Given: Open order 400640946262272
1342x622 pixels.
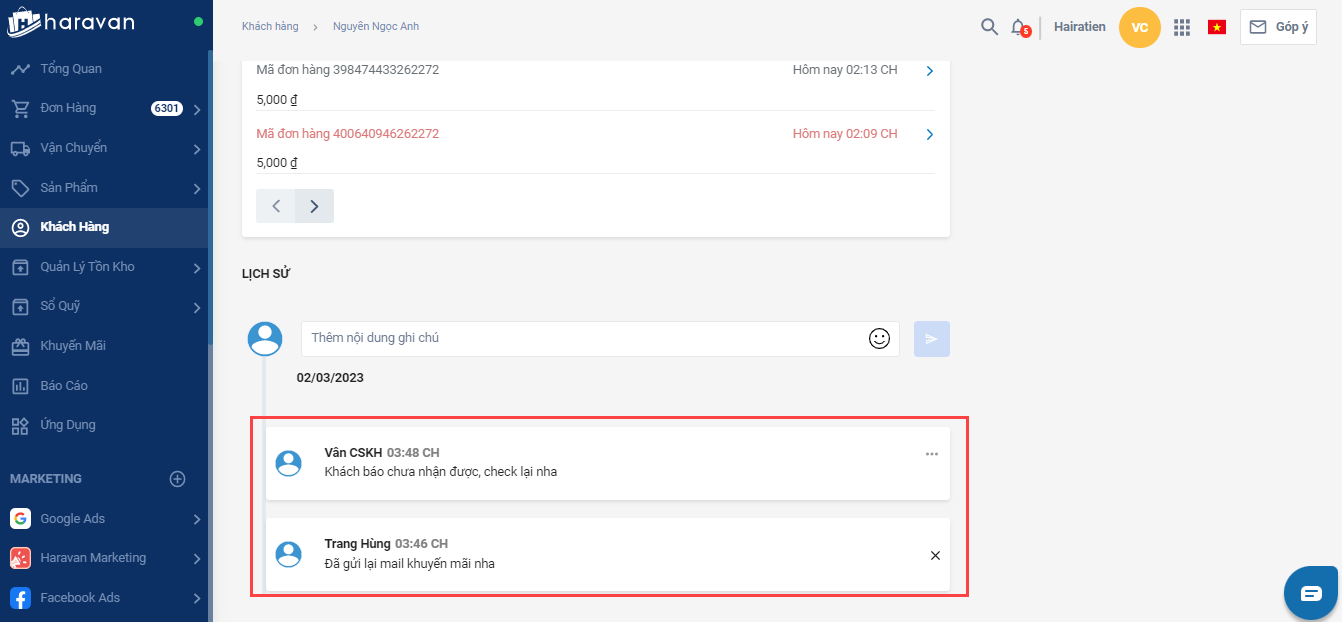Looking at the screenshot, I should click(348, 134).
